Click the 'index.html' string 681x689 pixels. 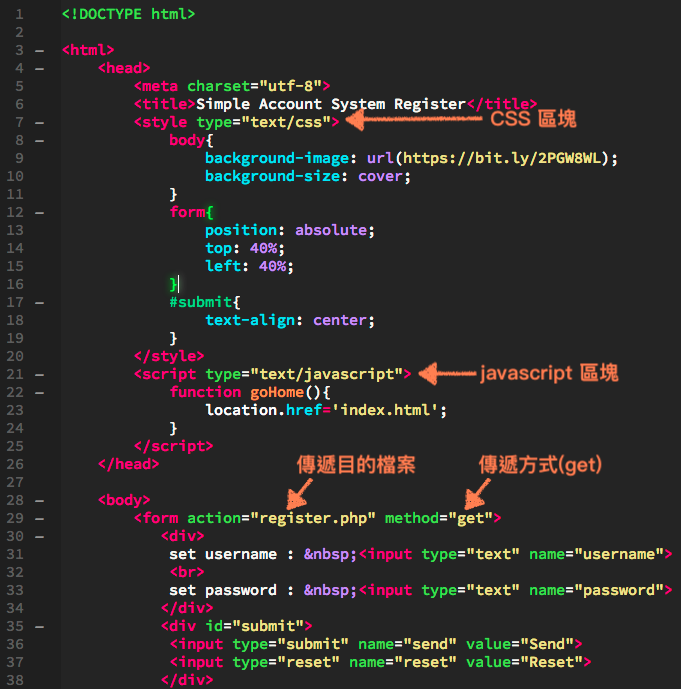tap(385, 410)
